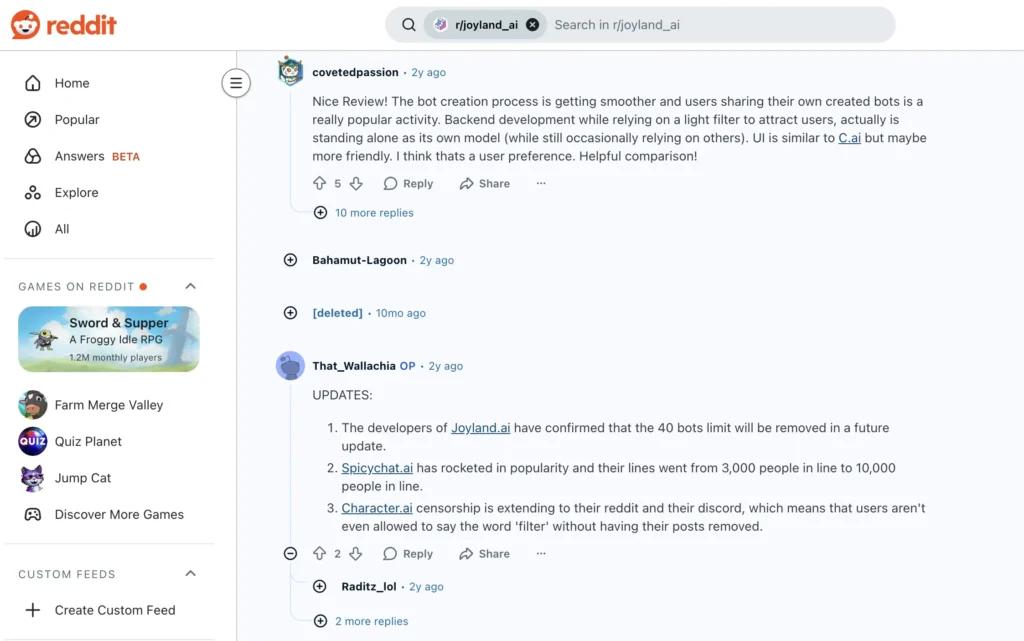Toggle the sidebar navigation hamburger button

point(236,83)
